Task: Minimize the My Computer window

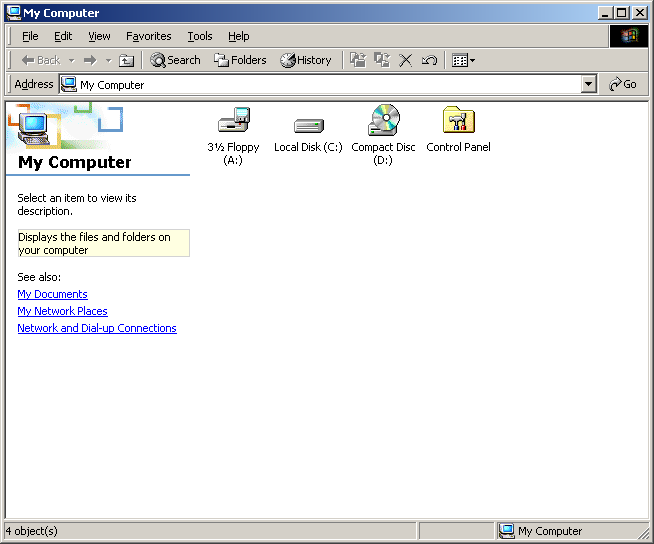Action: [605, 13]
